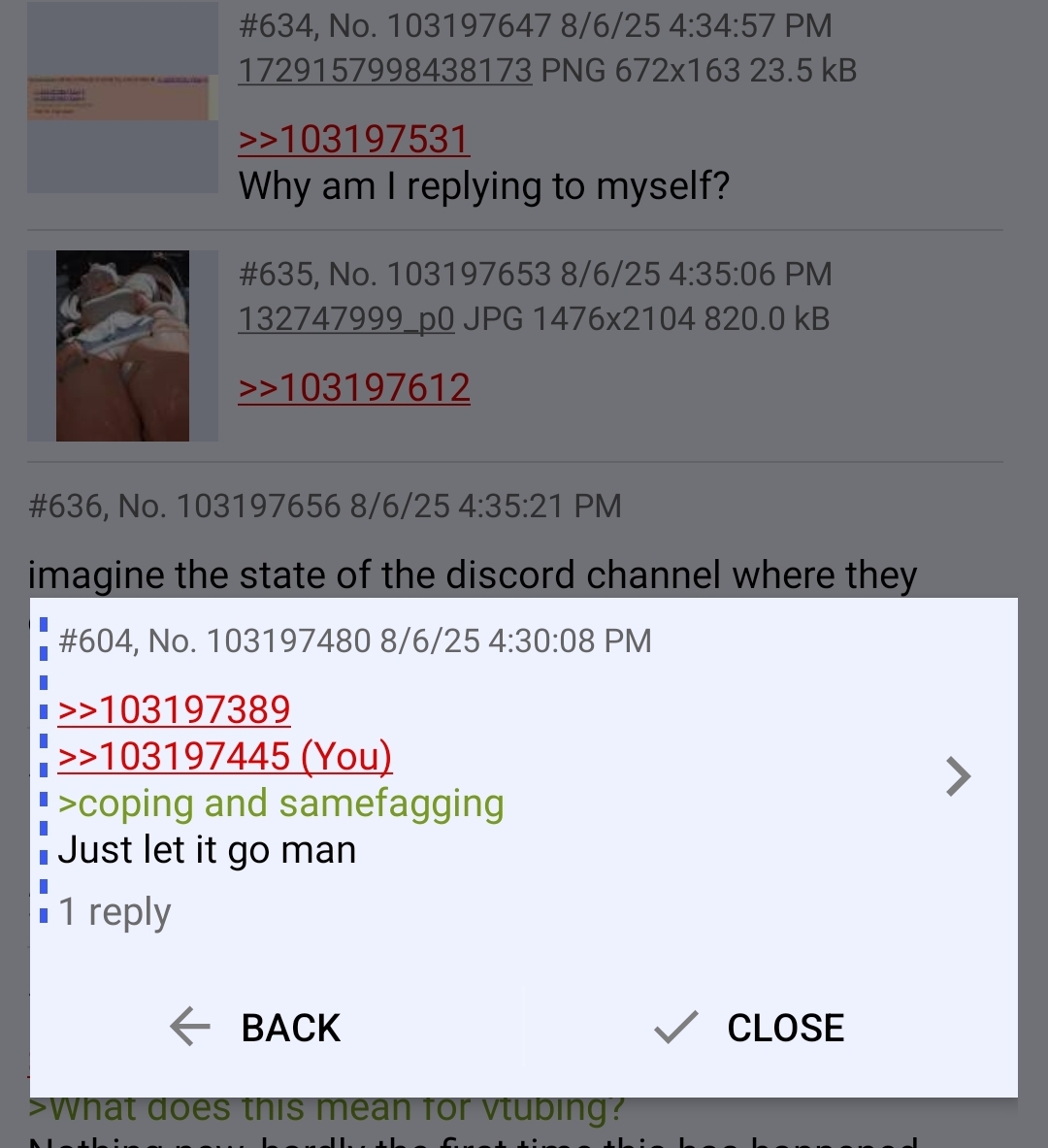1048x1148 pixels.
Task: Open file link 132747999_p0
Action: click(346, 319)
